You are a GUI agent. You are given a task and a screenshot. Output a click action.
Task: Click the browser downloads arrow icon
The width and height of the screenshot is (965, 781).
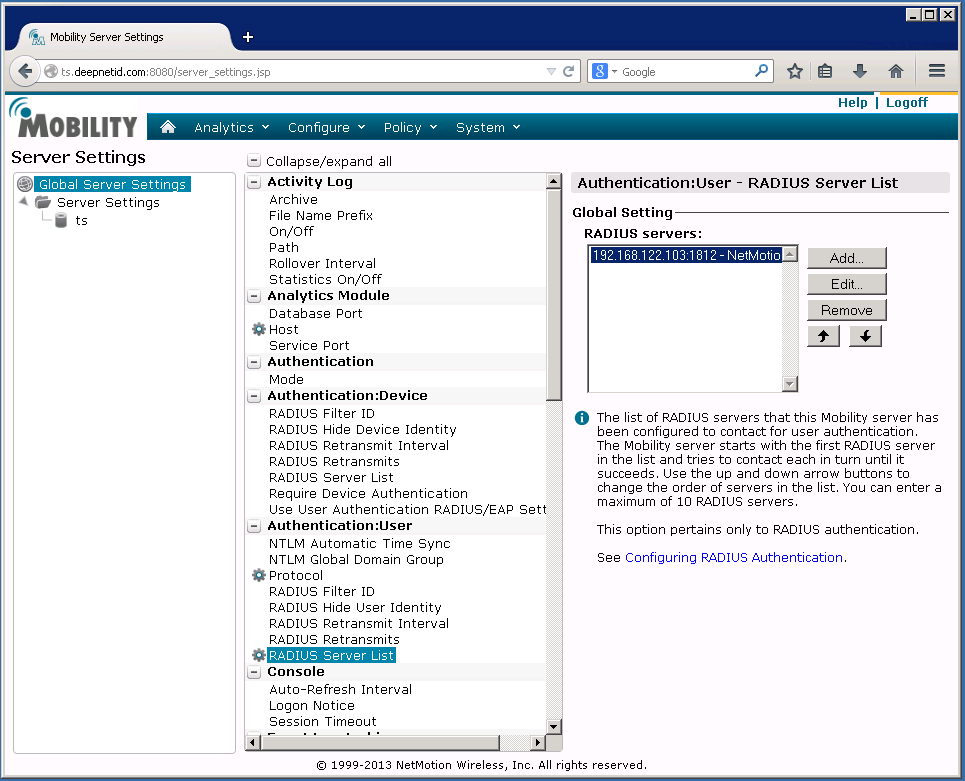pos(860,71)
